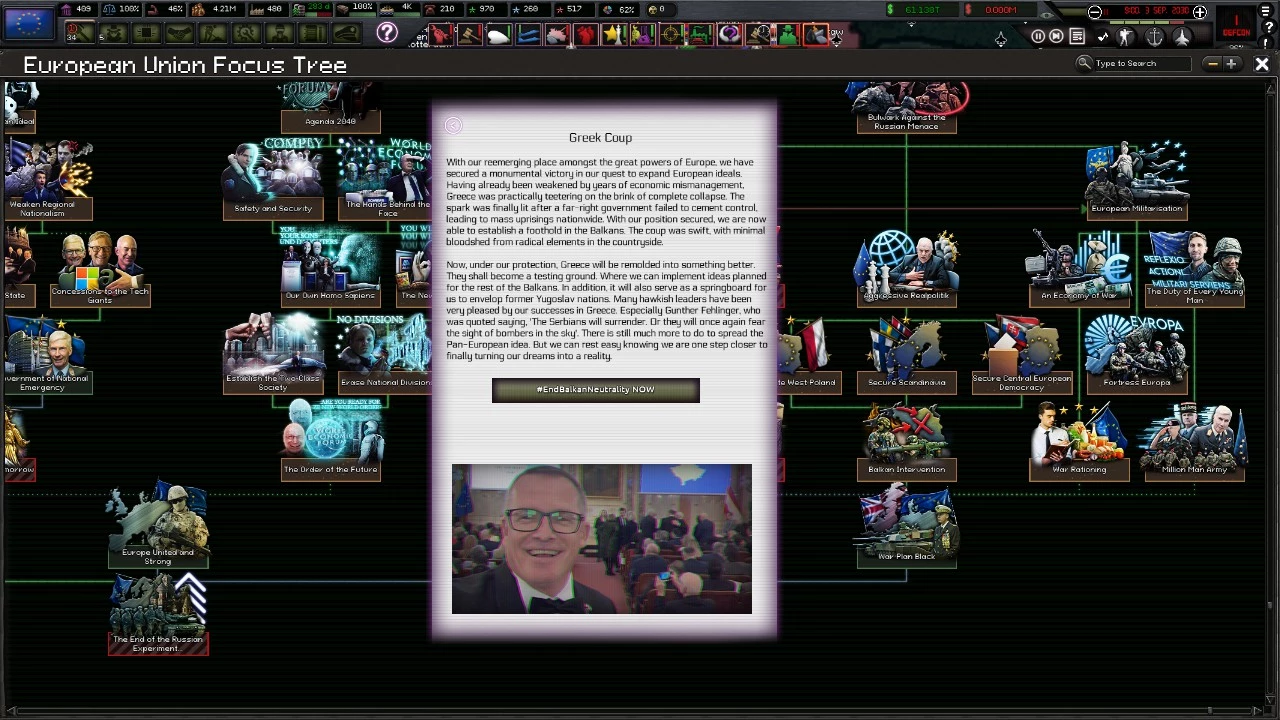The image size is (1280, 720).
Task: Select the Our Own Homo Sapiens focus
Action: pos(330,266)
